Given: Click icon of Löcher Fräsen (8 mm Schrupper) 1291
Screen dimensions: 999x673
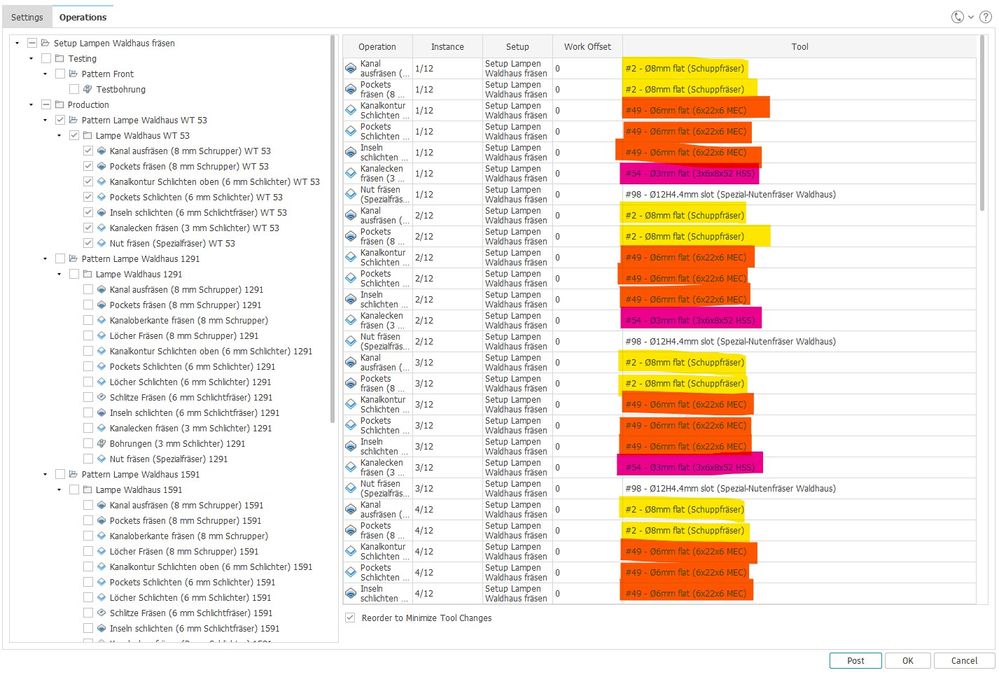Looking at the screenshot, I should (101, 336).
